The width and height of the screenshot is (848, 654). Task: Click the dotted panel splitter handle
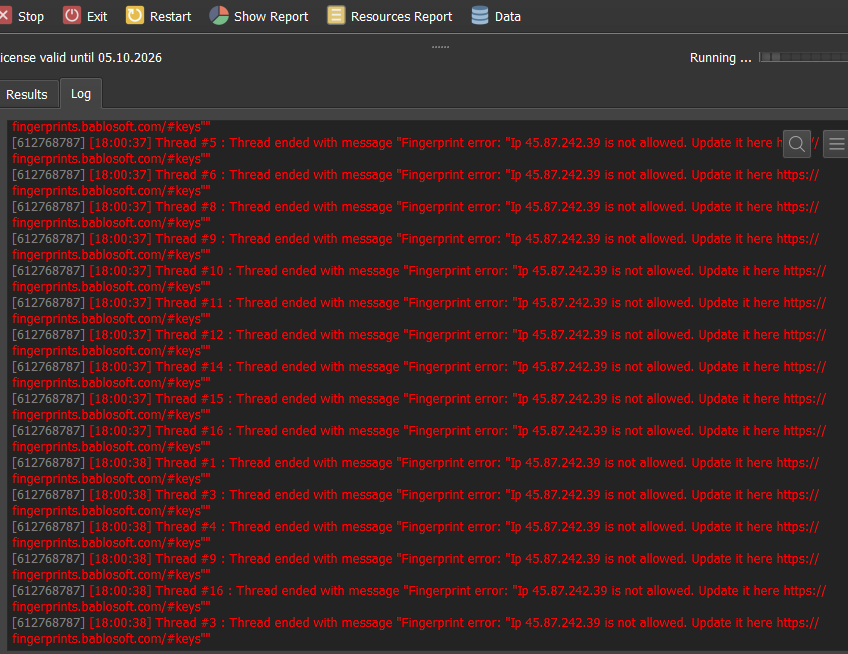click(440, 47)
